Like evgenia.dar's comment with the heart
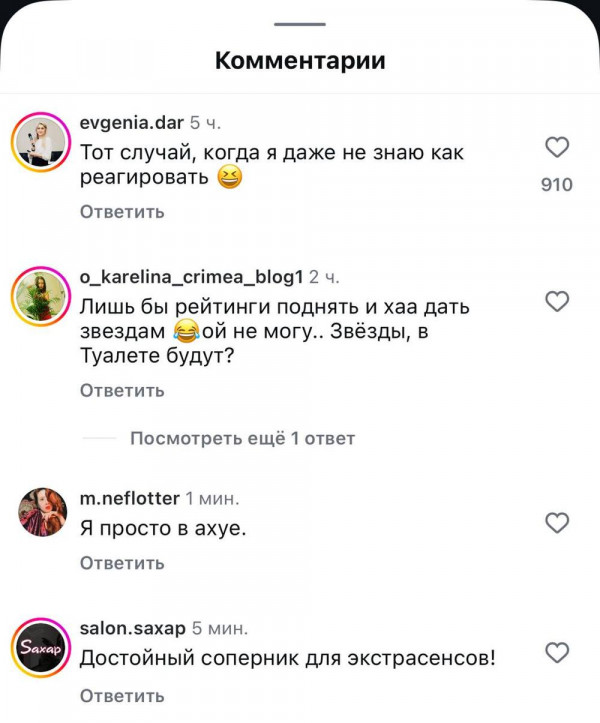 (x=557, y=148)
